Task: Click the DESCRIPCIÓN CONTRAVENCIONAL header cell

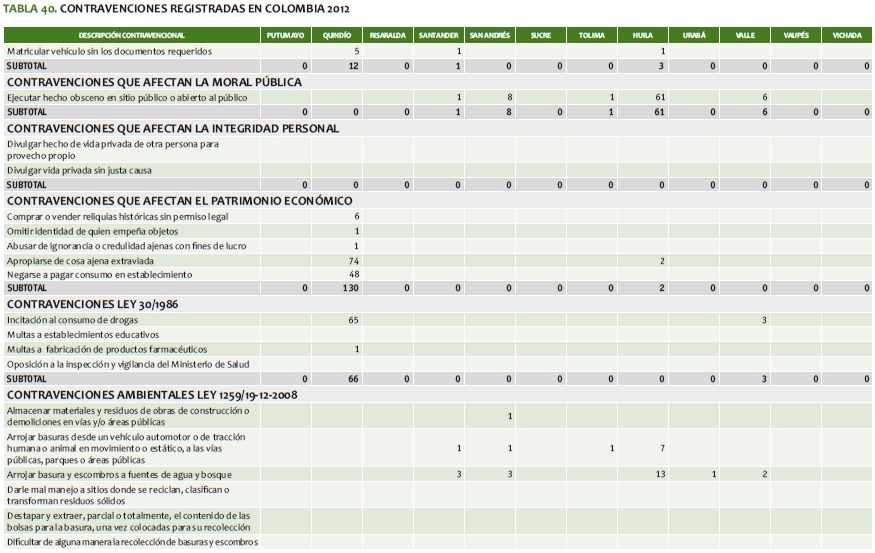Action: tap(131, 35)
